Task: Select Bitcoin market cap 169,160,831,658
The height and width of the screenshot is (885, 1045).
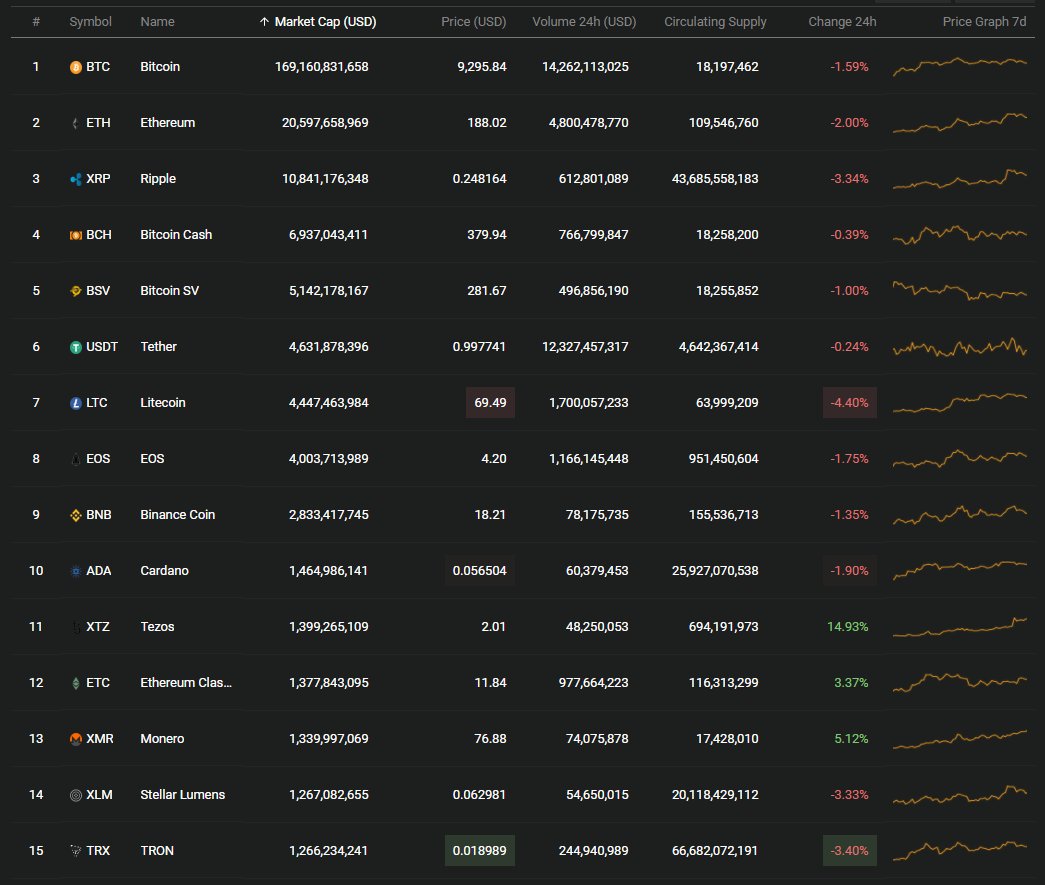Action: [321, 67]
